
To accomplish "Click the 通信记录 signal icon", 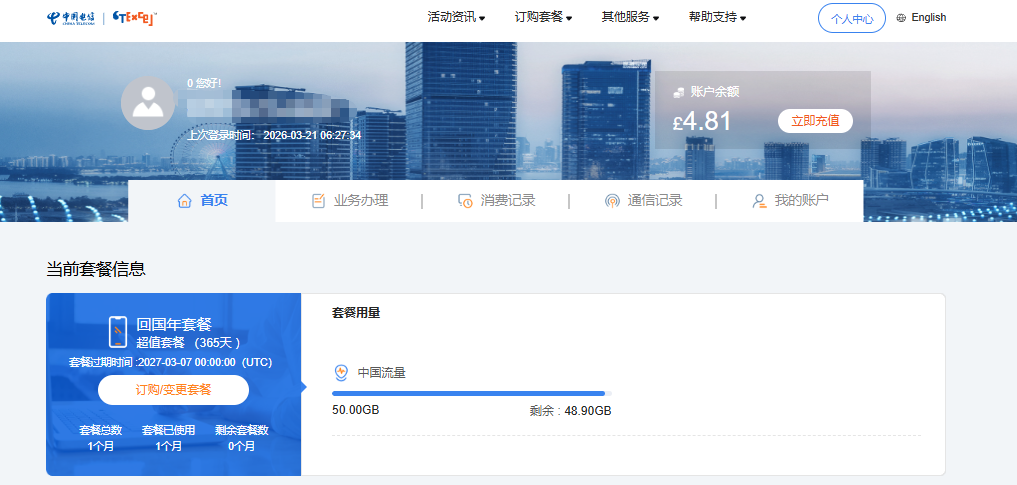I will [612, 201].
